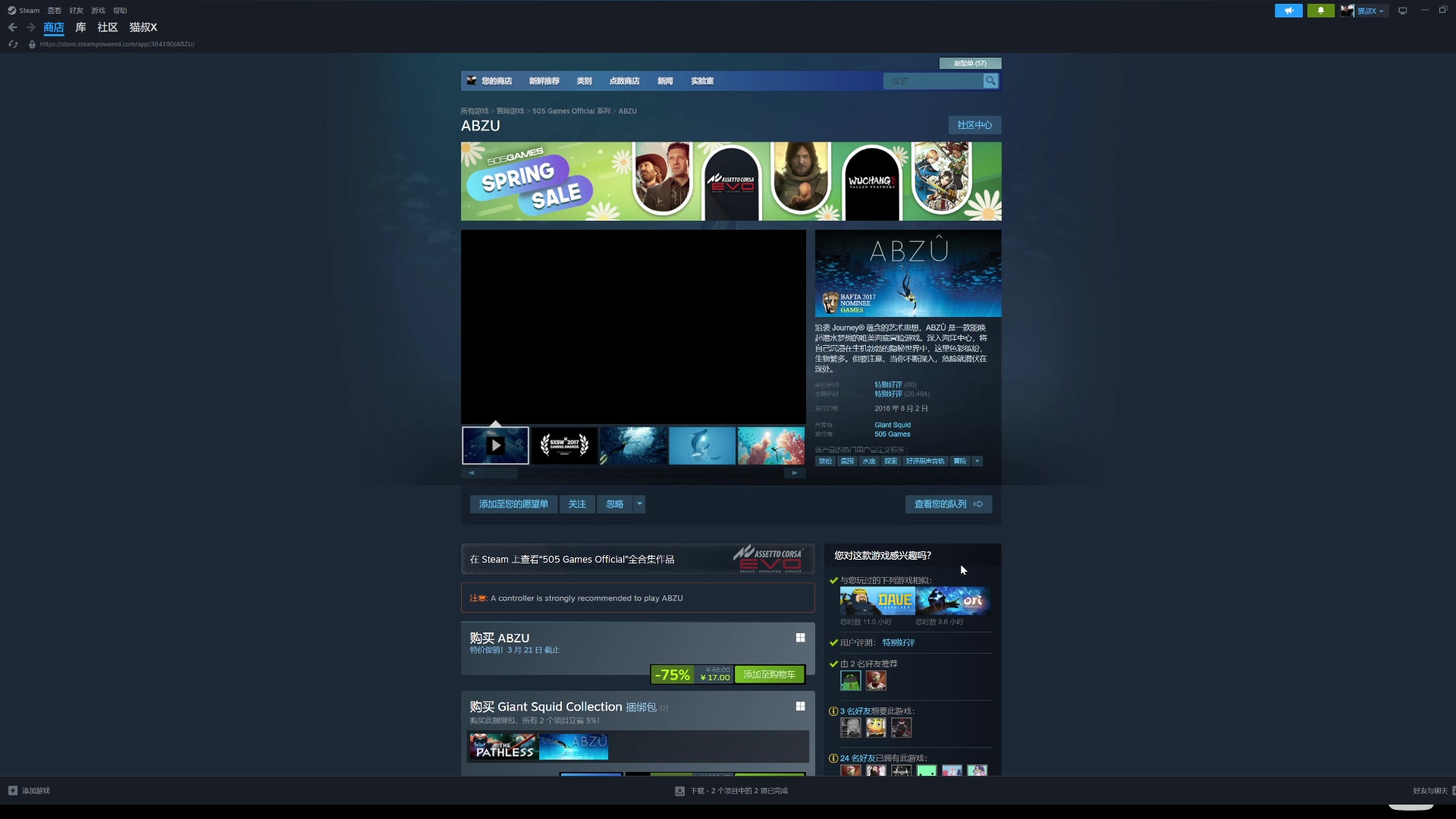
Task: Click the store search input field
Action: 934,81
